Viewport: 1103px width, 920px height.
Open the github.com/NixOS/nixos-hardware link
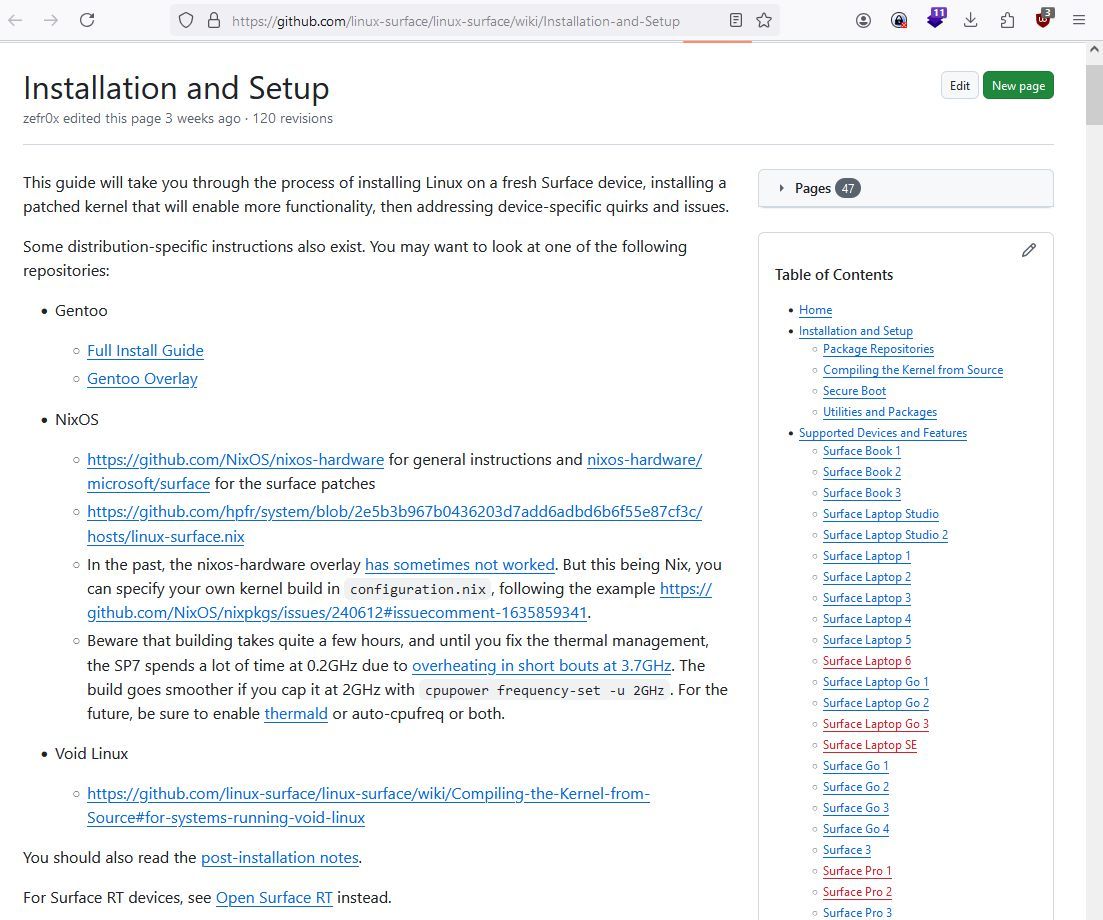click(236, 459)
